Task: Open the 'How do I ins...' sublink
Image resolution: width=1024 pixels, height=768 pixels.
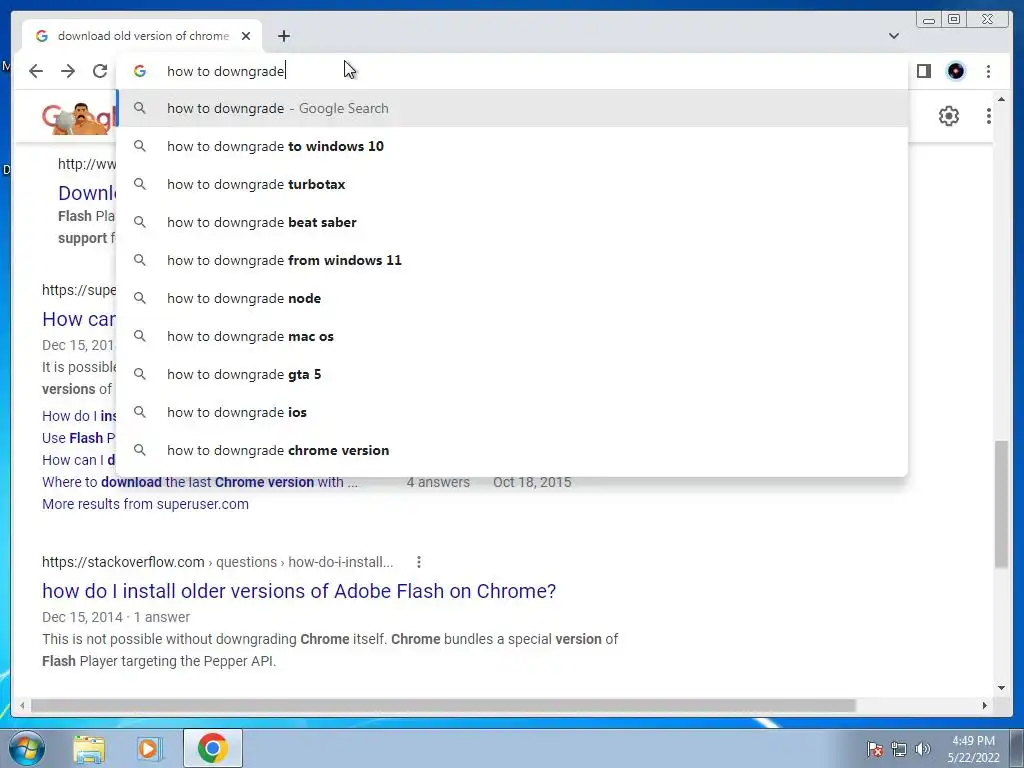Action: (79, 416)
